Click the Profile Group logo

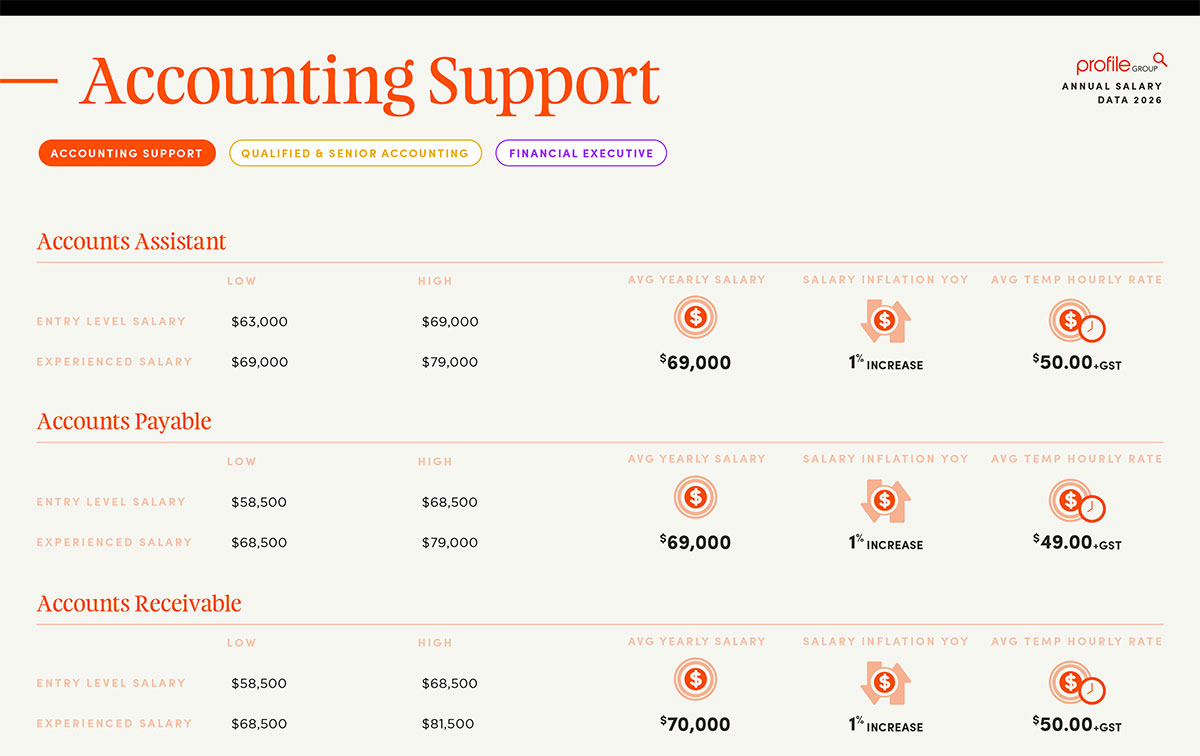tap(1121, 64)
